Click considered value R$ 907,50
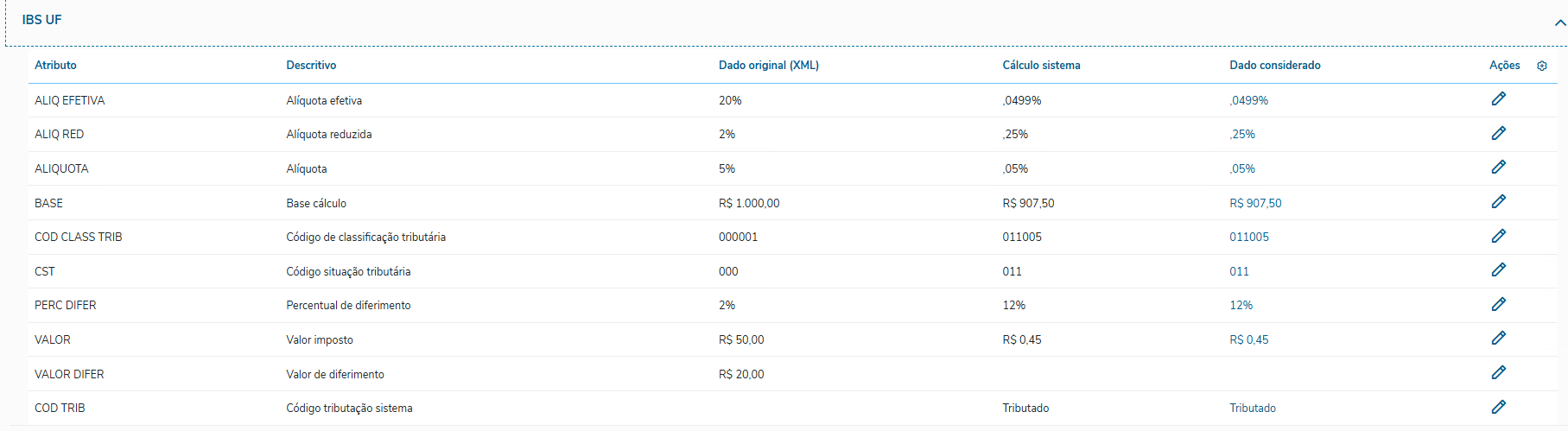This screenshot has height=431, width=1568. (x=1255, y=204)
